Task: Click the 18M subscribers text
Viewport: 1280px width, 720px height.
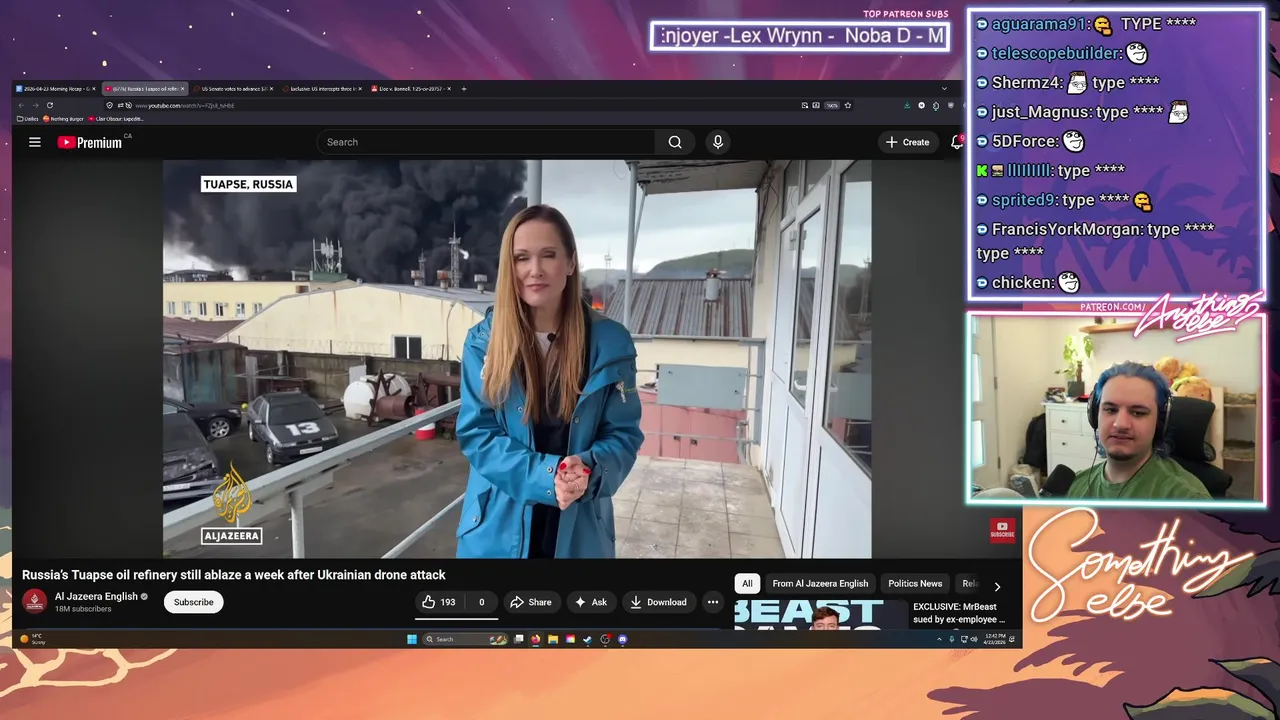Action: tap(83, 609)
